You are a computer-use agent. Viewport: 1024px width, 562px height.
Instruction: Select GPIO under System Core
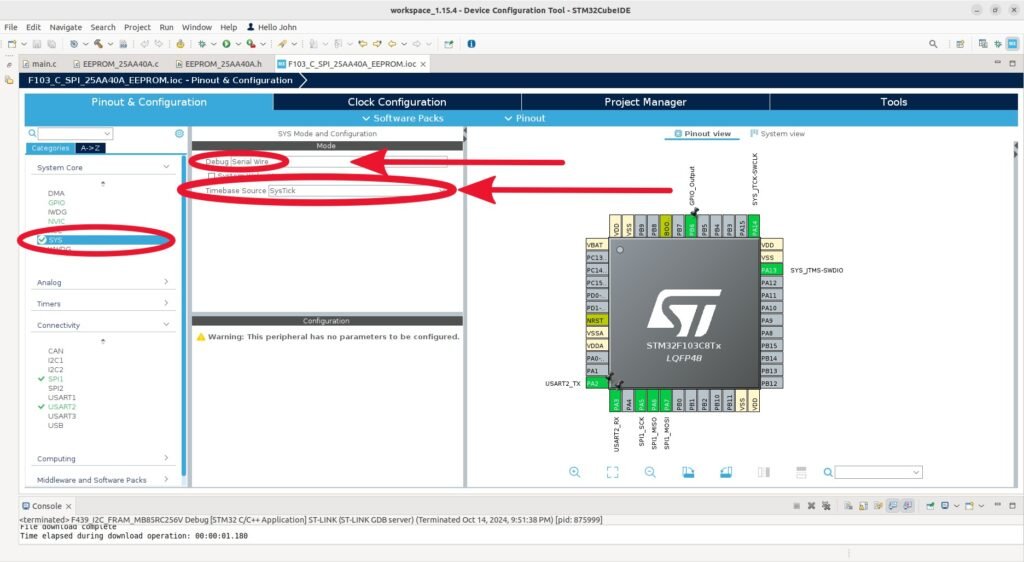pos(56,202)
